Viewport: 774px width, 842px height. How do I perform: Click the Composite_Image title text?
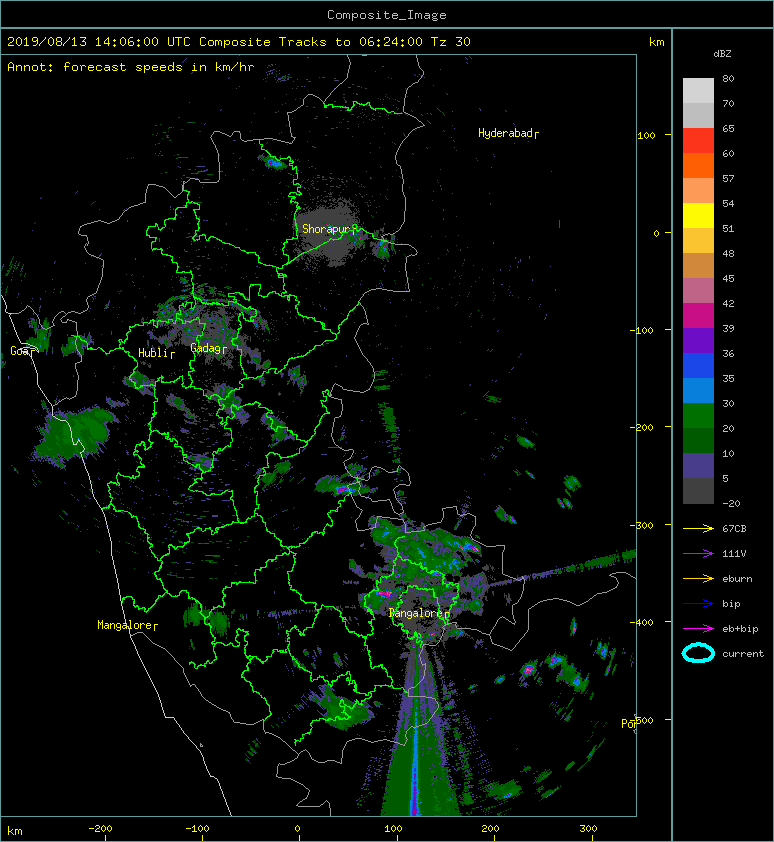click(x=387, y=15)
